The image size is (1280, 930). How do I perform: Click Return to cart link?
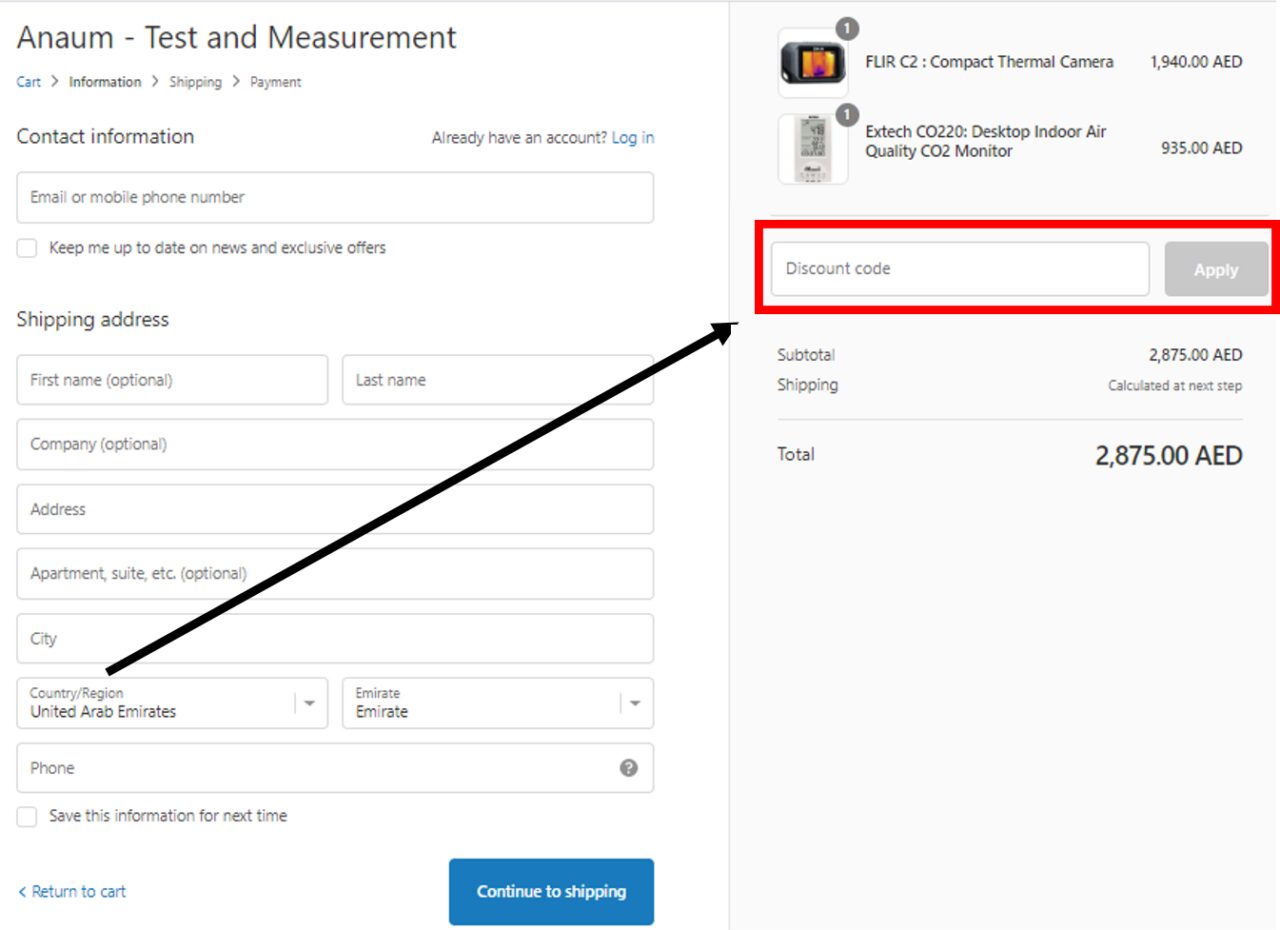point(72,892)
